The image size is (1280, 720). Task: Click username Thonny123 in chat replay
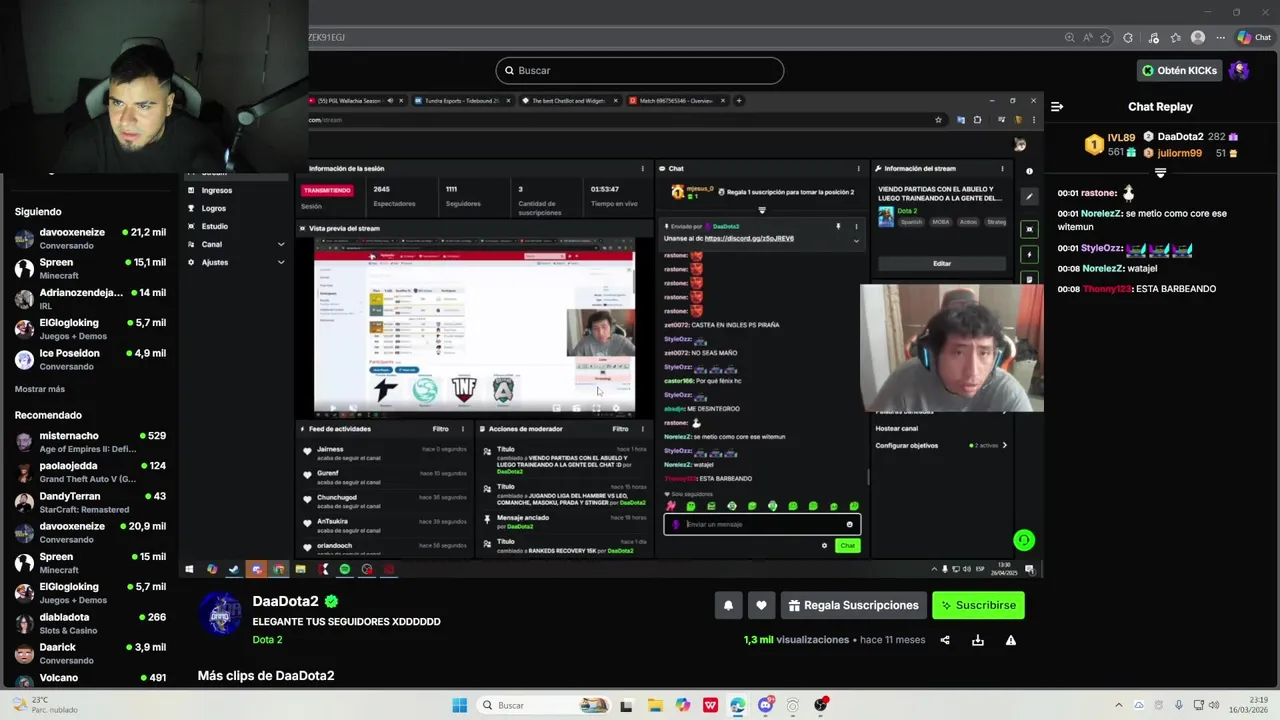(x=1108, y=289)
